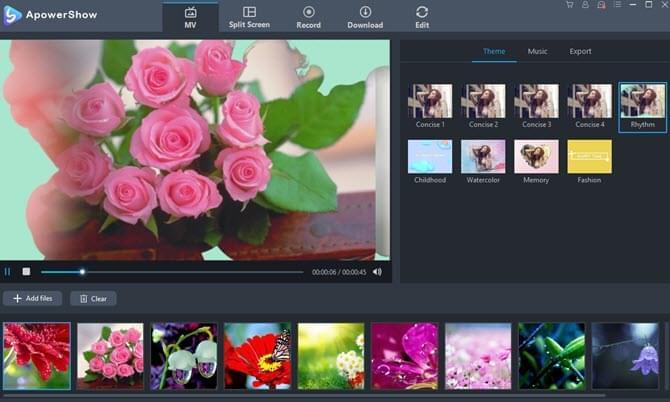Apply the Childhood theme

(x=430, y=157)
